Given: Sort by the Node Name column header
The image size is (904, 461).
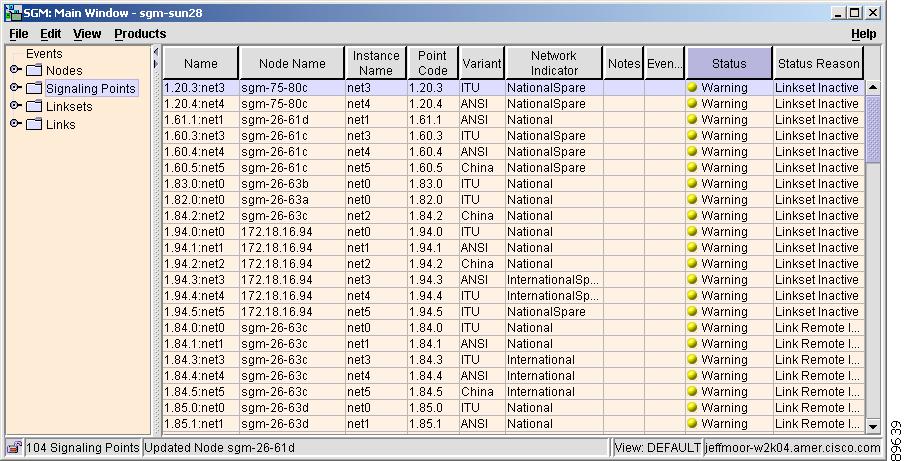Looking at the screenshot, I should coord(292,63).
